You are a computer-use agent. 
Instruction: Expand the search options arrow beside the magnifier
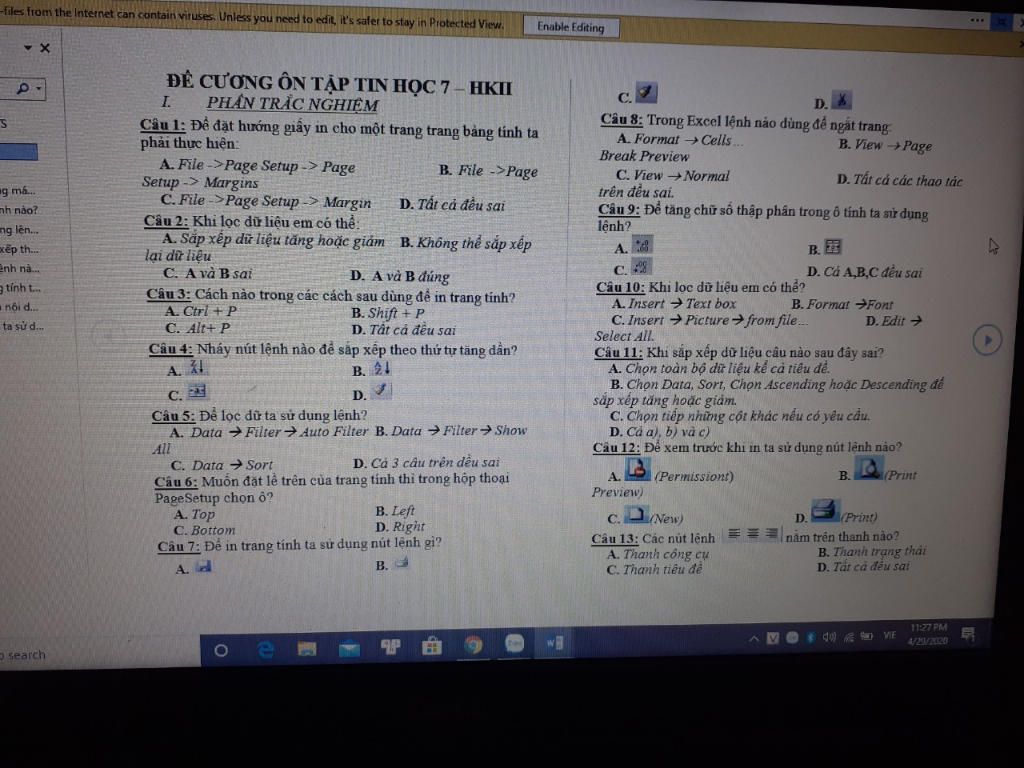39,88
